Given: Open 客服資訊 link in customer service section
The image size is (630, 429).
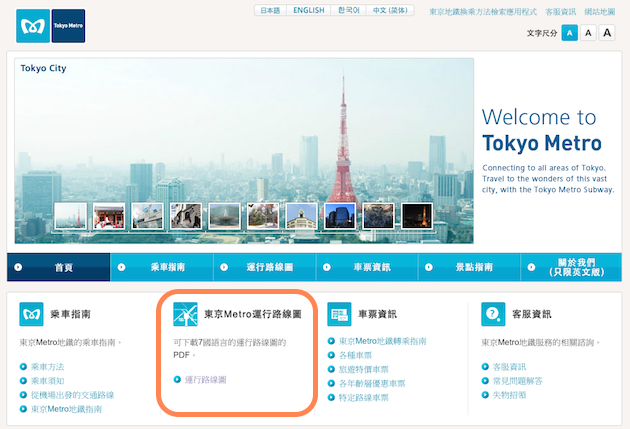Looking at the screenshot, I should pos(509,367).
